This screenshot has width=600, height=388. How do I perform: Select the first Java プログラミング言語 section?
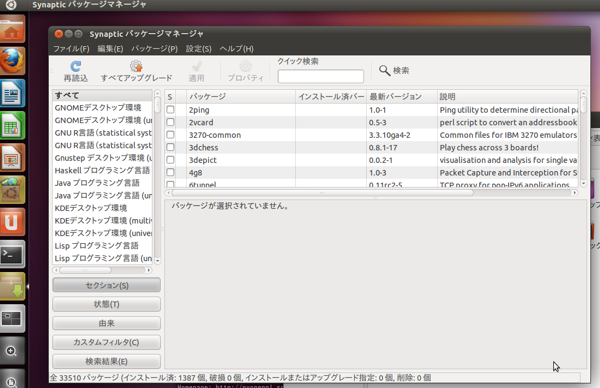click(102, 183)
